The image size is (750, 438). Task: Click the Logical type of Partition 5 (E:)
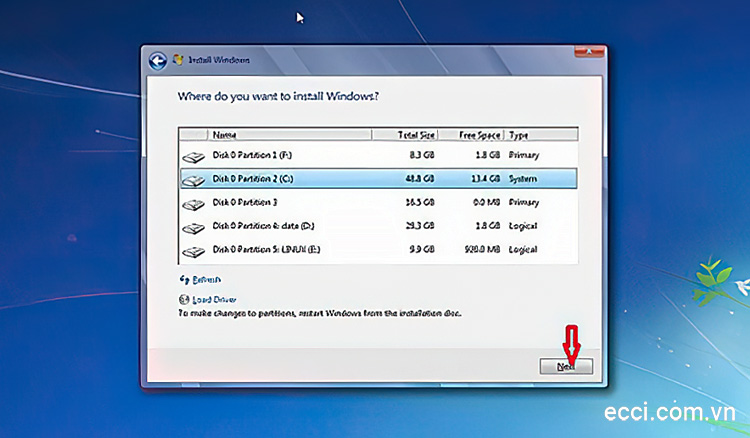pos(523,249)
